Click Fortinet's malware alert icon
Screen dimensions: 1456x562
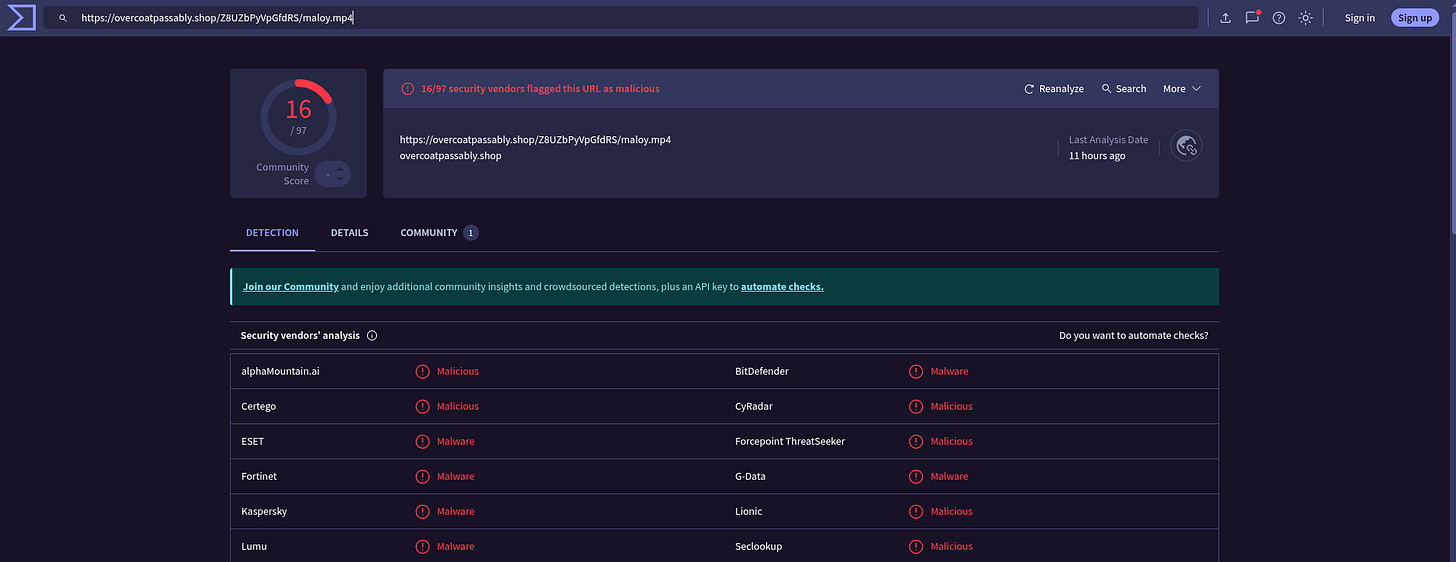click(422, 476)
